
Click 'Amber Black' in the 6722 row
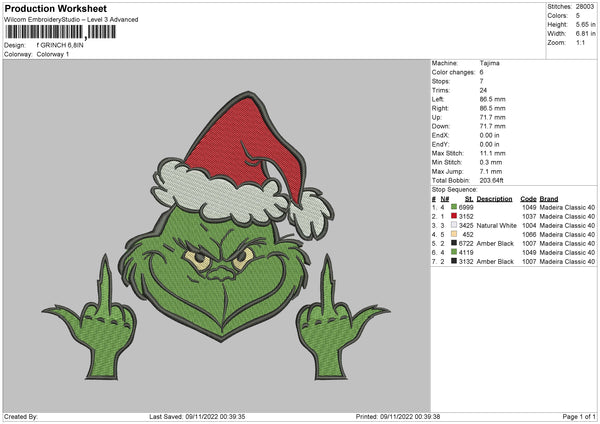coord(495,243)
